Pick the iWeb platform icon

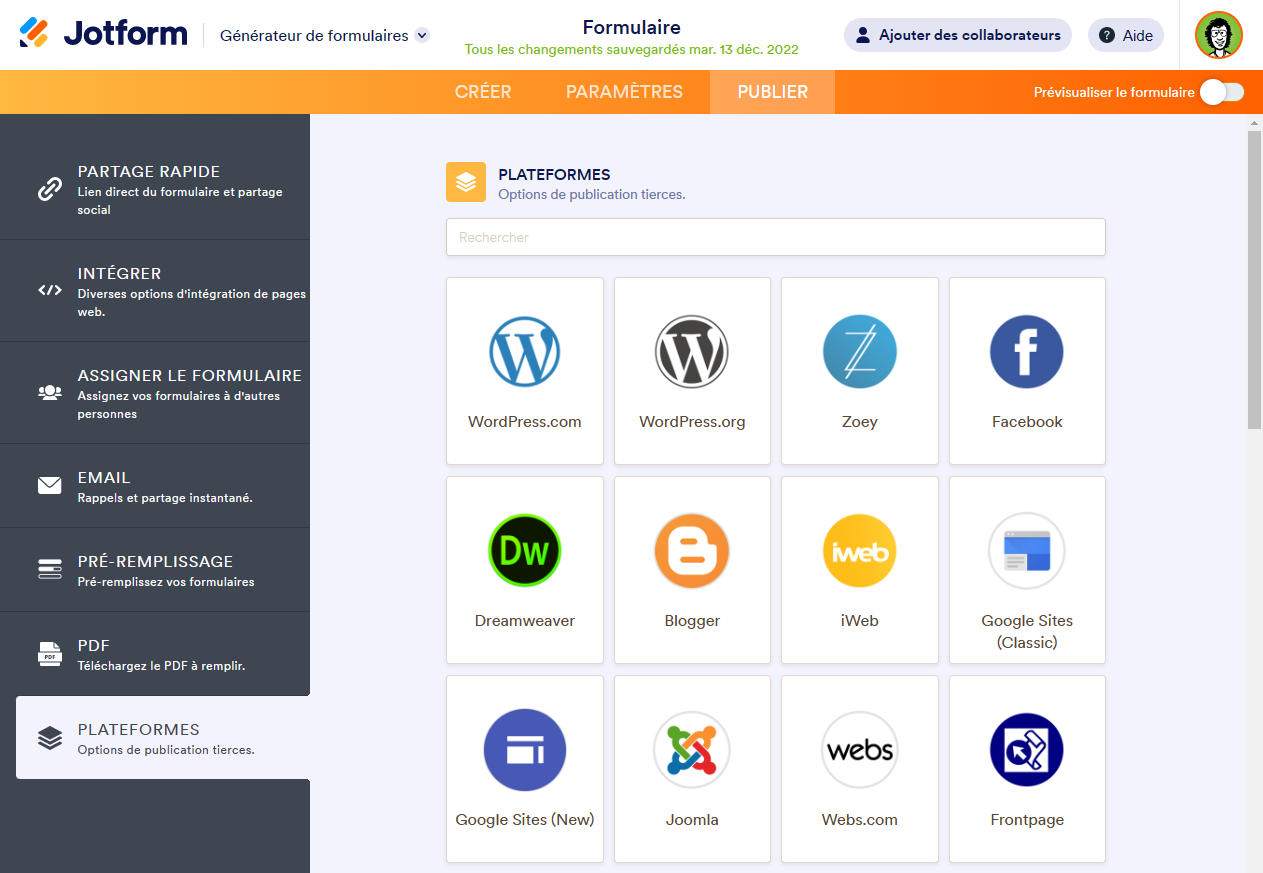859,551
